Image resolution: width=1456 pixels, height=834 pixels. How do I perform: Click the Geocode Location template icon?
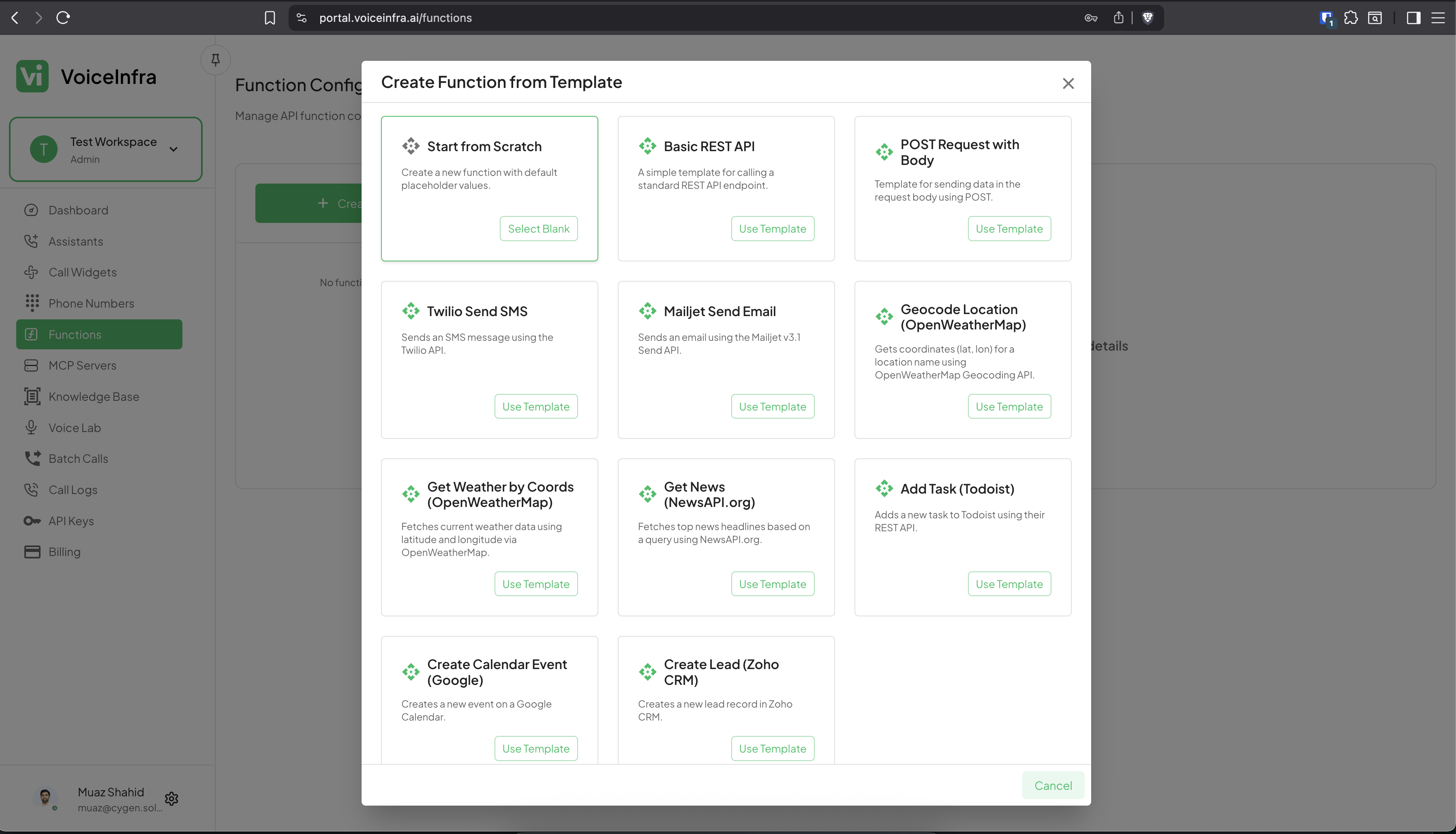click(884, 317)
